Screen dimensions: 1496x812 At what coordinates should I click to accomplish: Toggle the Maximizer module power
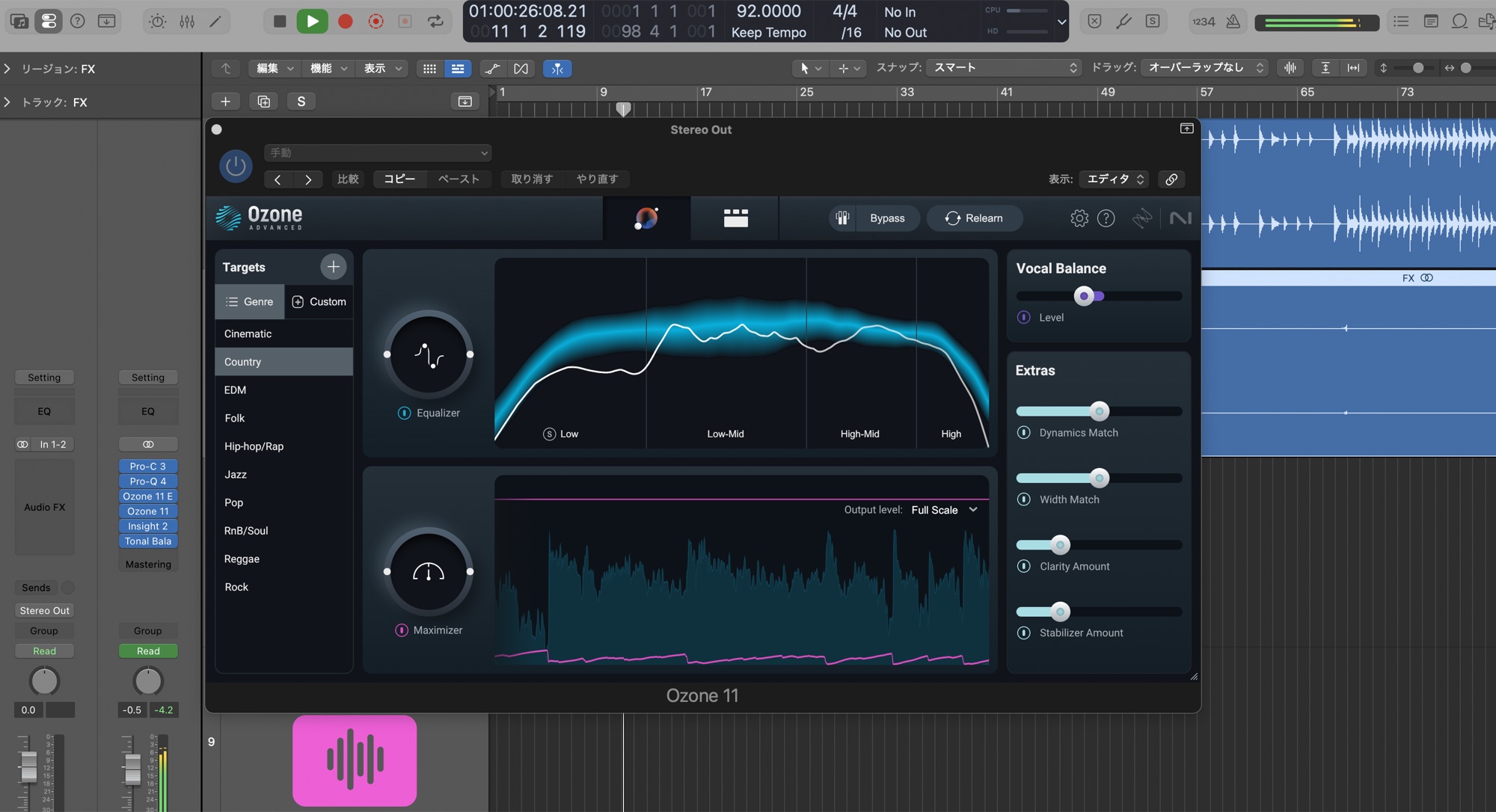pos(402,630)
